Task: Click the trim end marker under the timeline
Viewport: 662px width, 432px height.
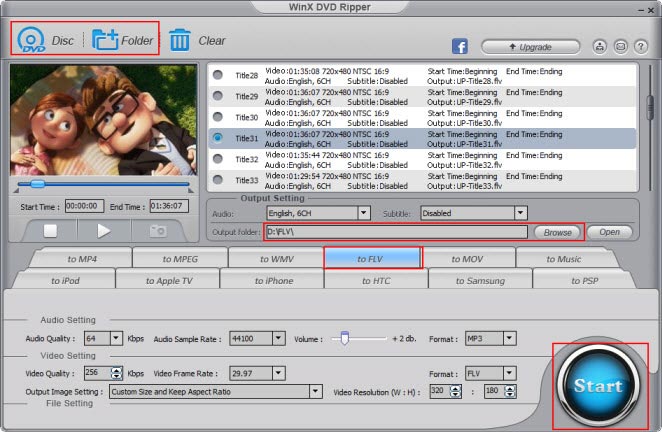Action: pyautogui.click(x=191, y=191)
